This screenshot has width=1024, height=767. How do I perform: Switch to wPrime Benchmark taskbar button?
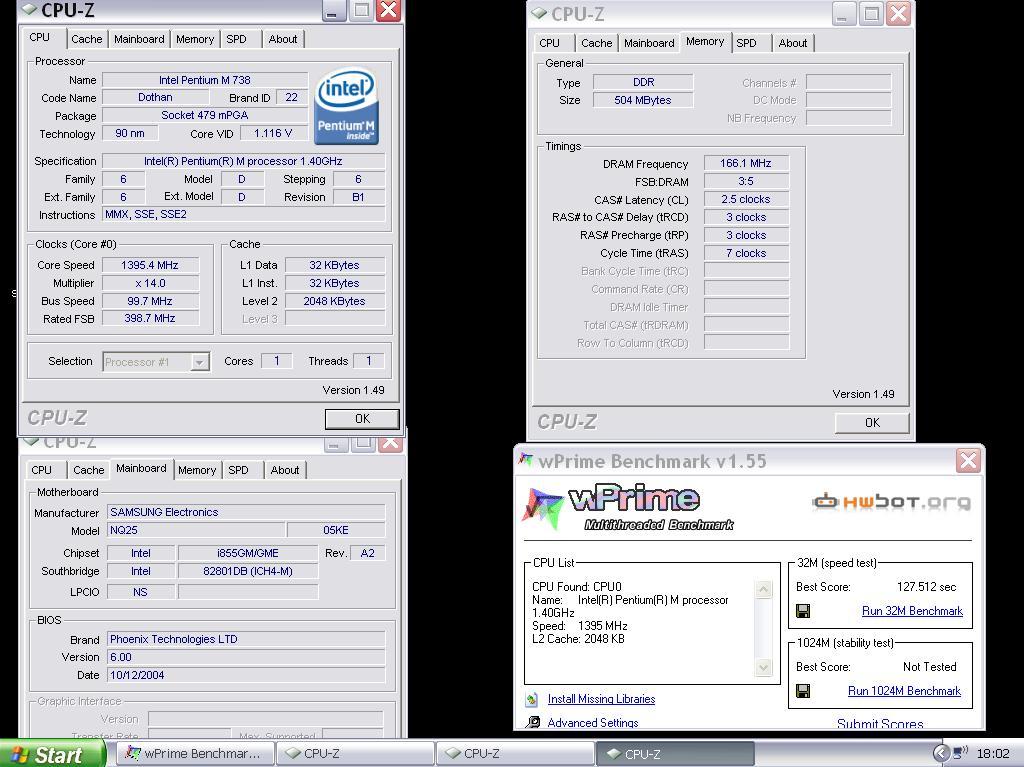195,754
